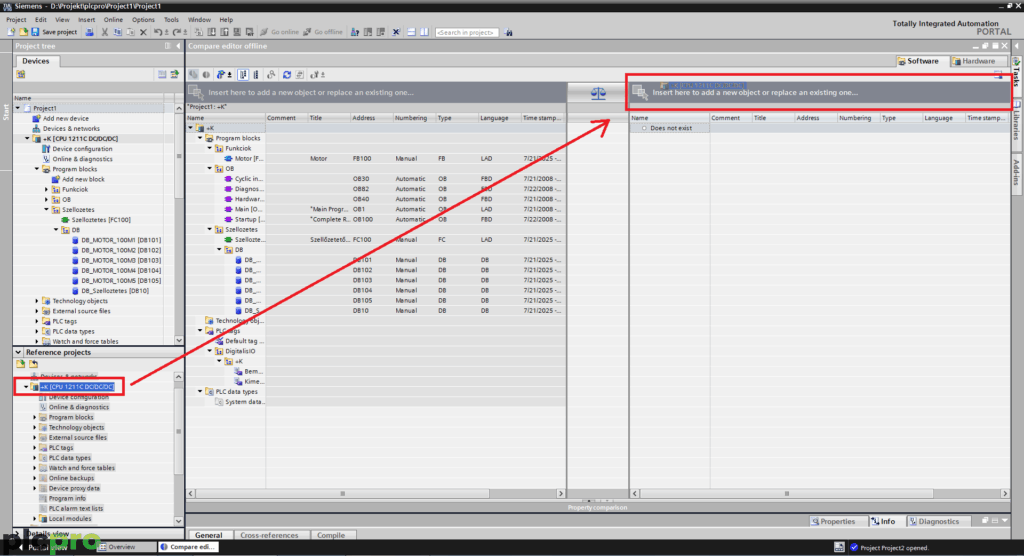Collapse the Reference projects section
Screen dimensions: 1024x556
click(x=18, y=352)
